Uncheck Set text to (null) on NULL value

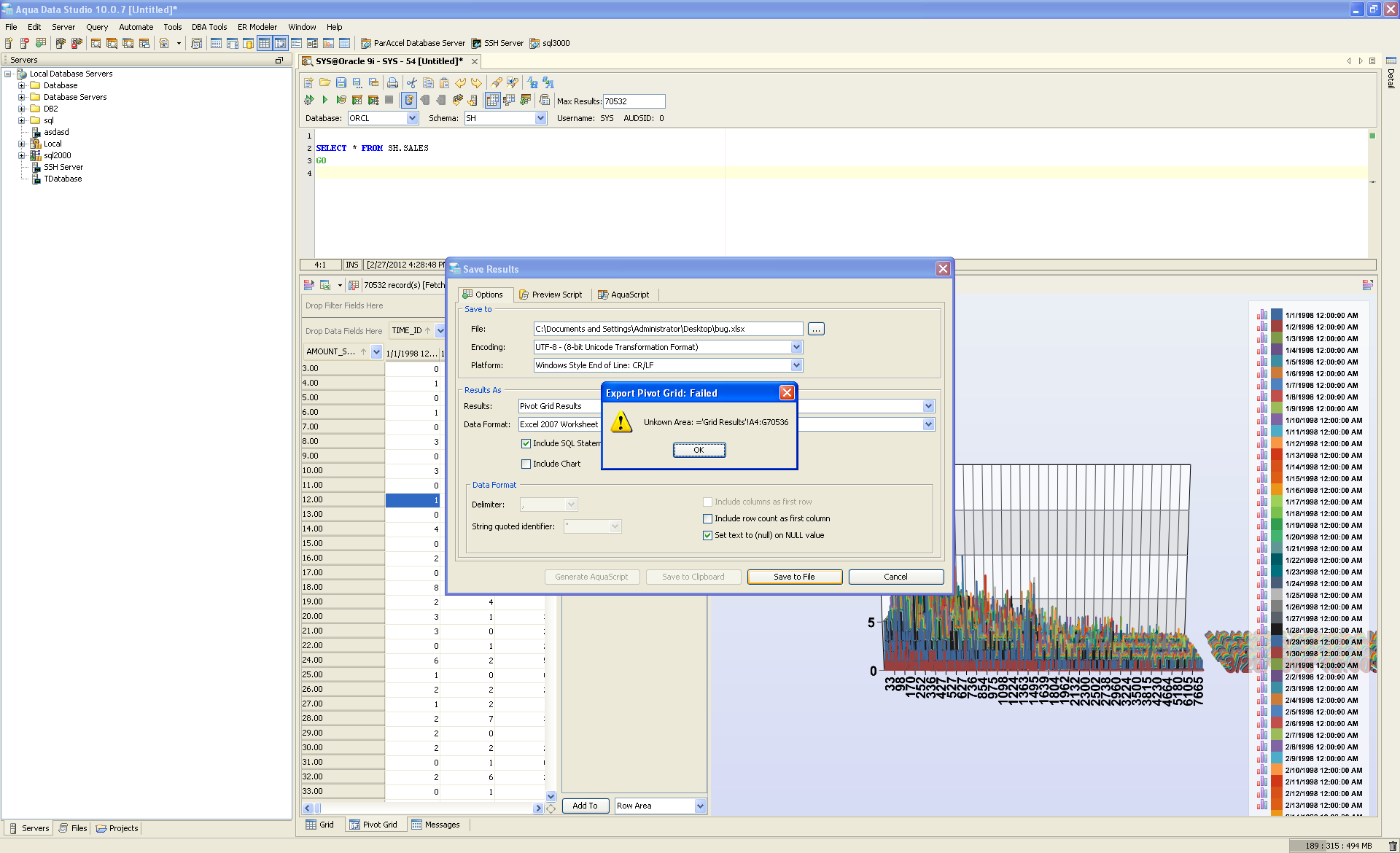707,535
